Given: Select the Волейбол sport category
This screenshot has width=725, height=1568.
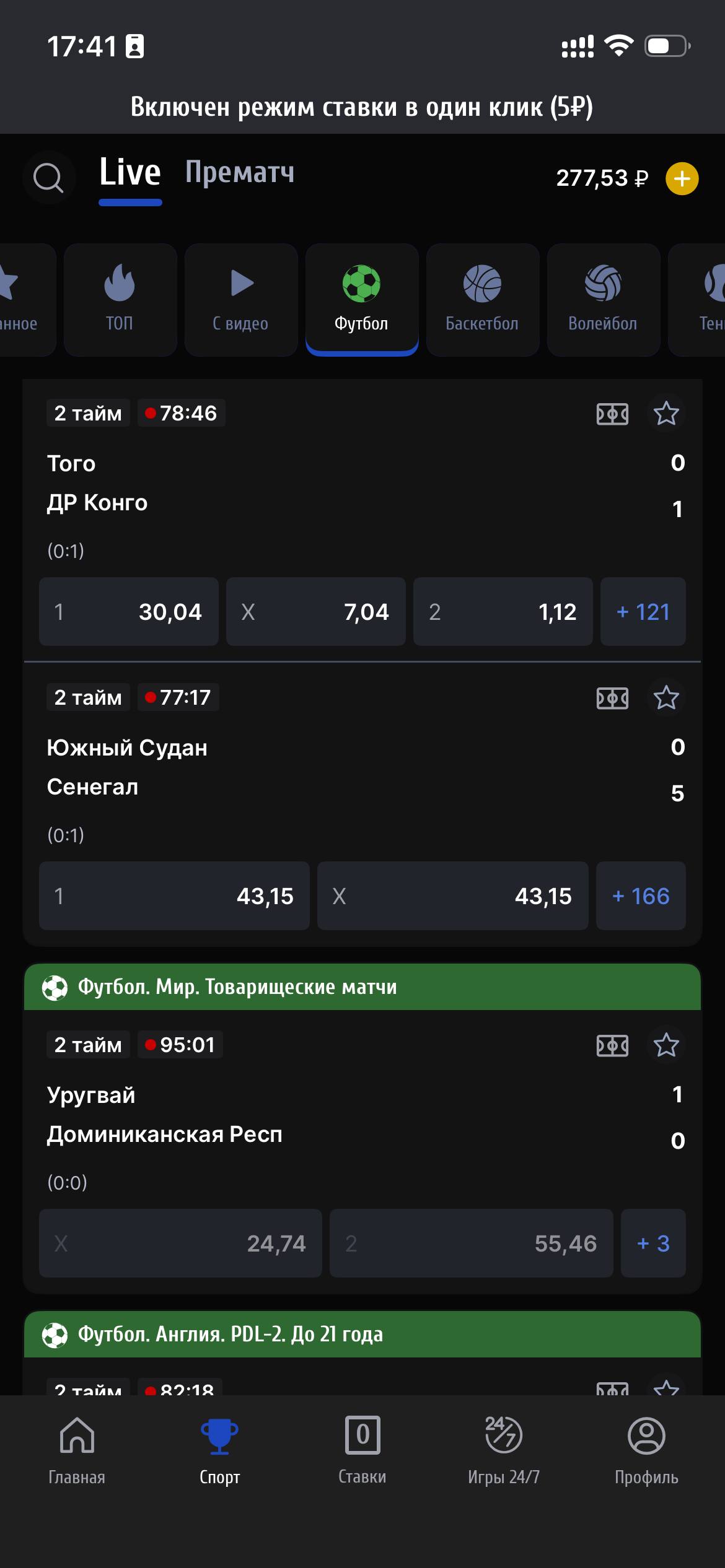Looking at the screenshot, I should pos(603,300).
